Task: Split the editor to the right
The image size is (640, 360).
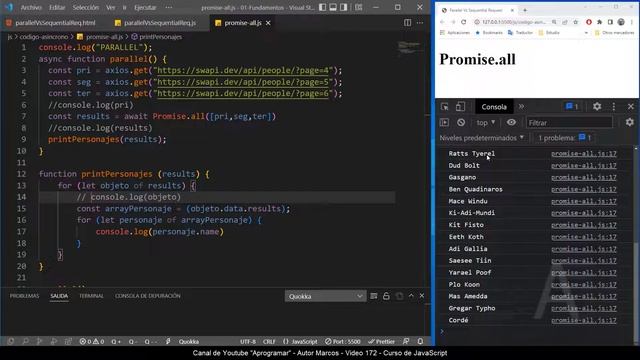Action: 407,23
